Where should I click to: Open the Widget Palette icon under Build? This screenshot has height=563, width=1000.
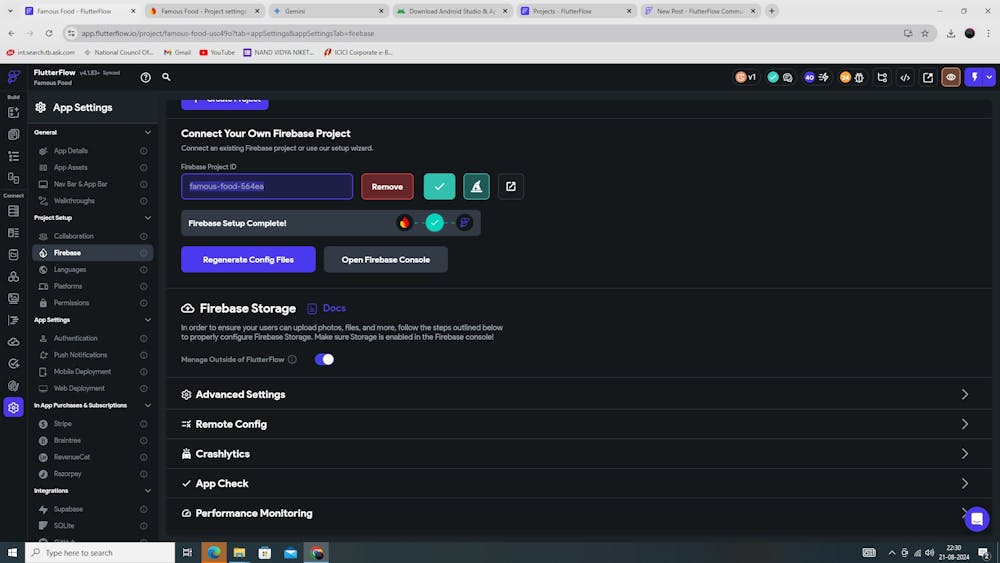13,113
